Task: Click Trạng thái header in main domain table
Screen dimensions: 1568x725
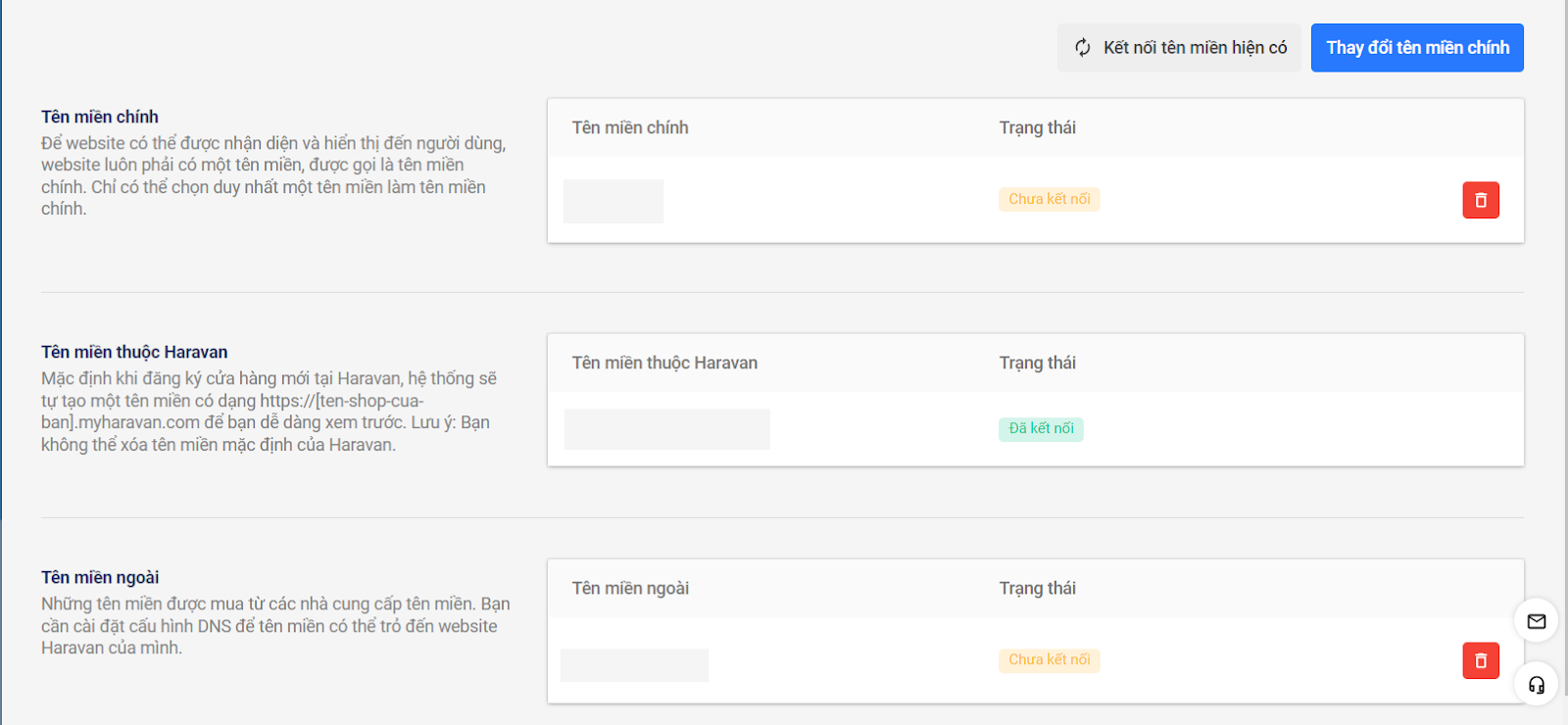Action: (1037, 127)
